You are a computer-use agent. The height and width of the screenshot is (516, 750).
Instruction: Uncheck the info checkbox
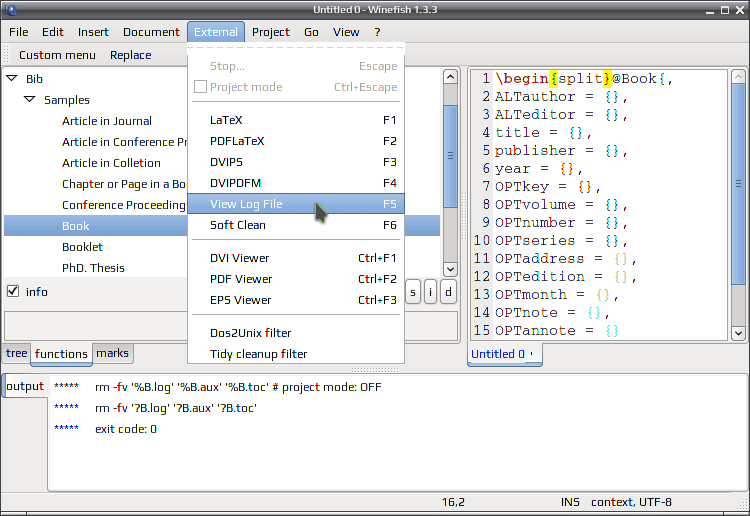(13, 291)
